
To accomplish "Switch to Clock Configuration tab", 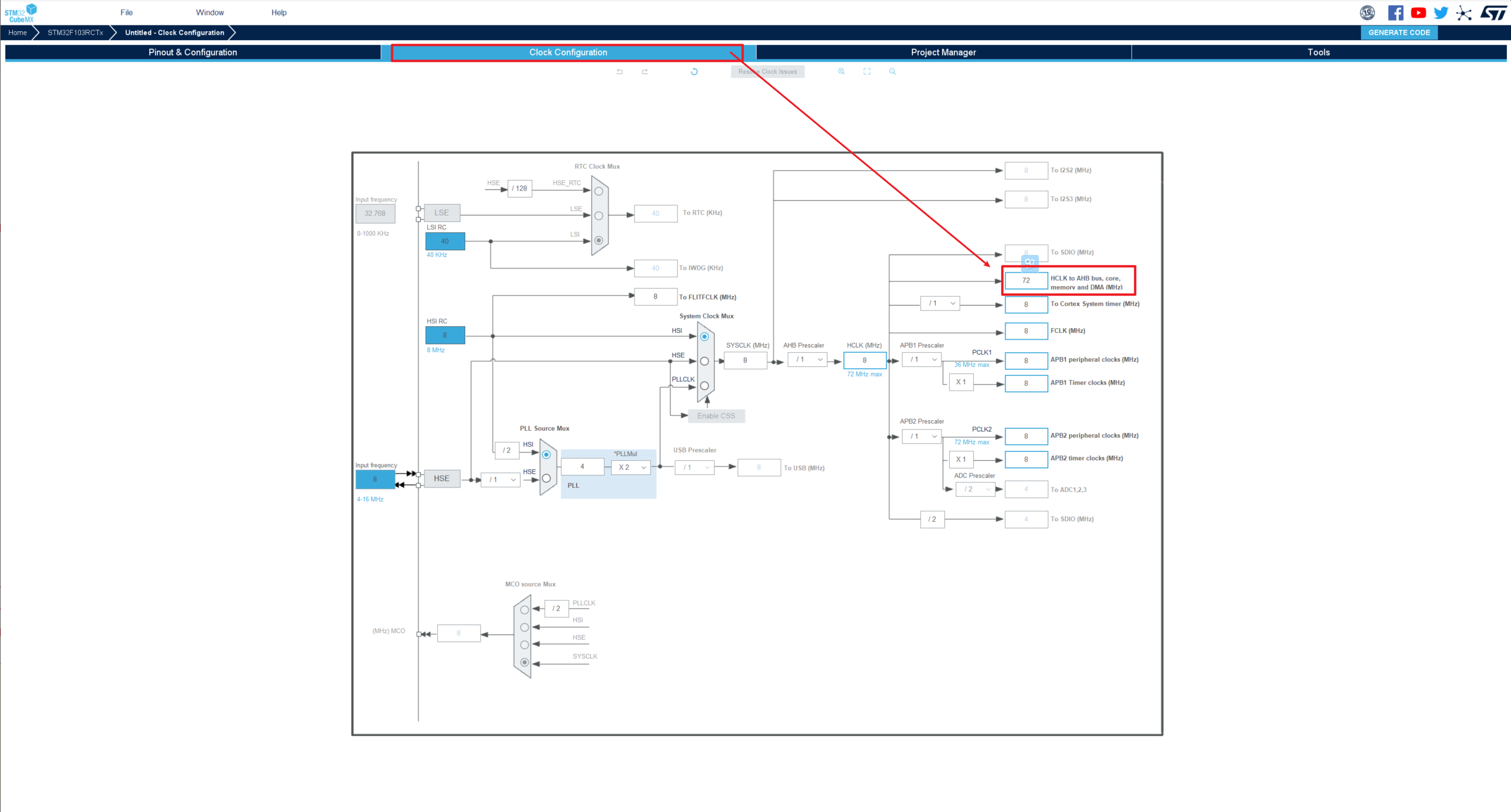I will coord(568,53).
